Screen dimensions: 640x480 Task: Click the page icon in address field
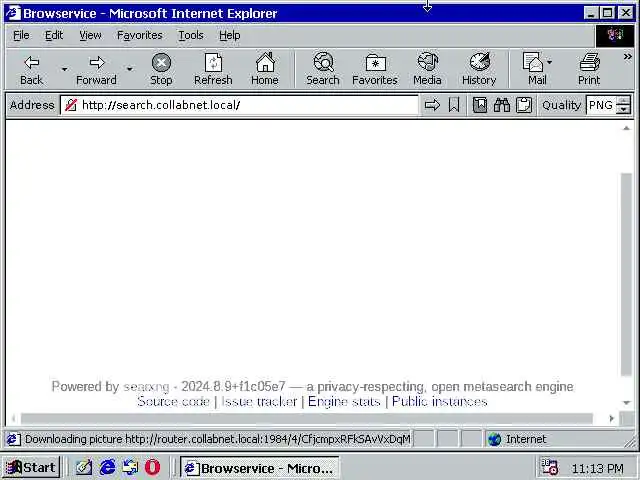click(x=71, y=105)
